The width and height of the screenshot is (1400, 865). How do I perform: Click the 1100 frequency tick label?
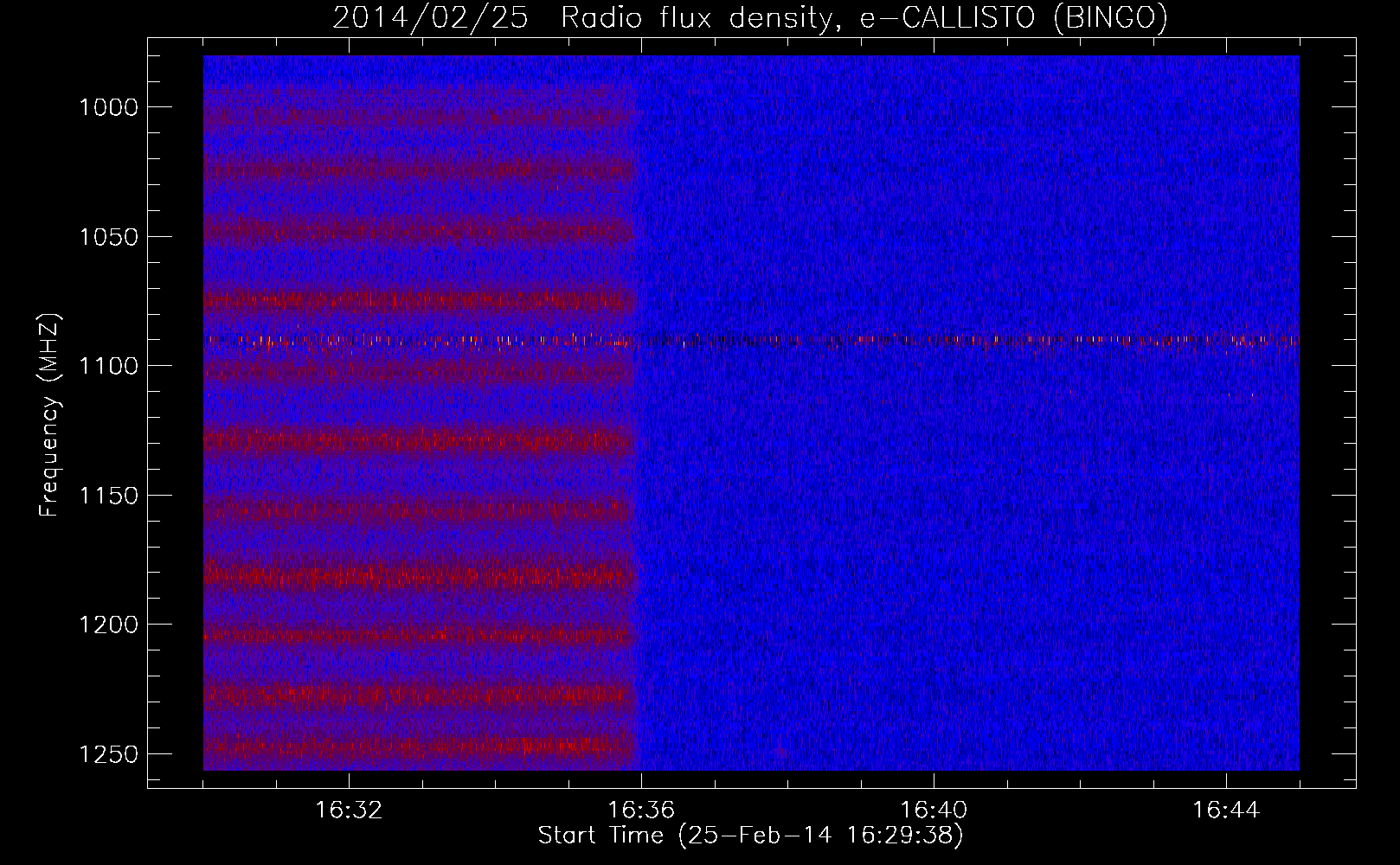[108, 366]
